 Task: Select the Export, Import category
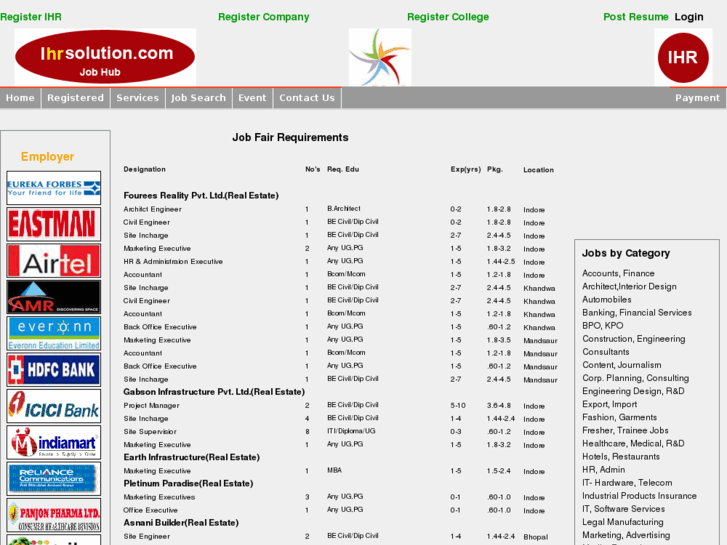click(x=610, y=404)
